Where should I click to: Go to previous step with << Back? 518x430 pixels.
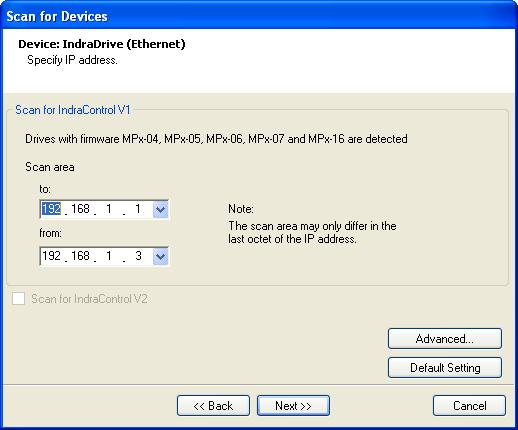point(213,406)
